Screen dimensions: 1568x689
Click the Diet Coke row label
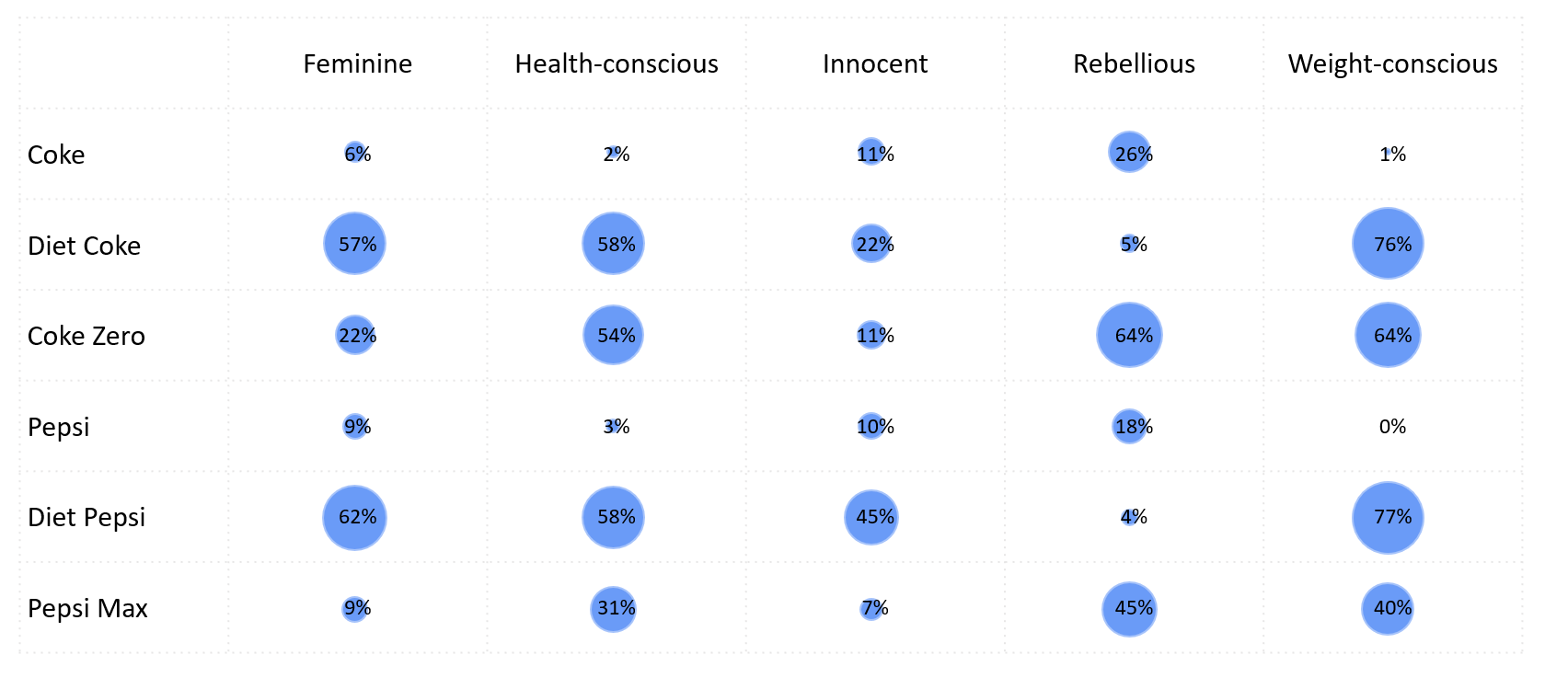pyautogui.click(x=84, y=246)
